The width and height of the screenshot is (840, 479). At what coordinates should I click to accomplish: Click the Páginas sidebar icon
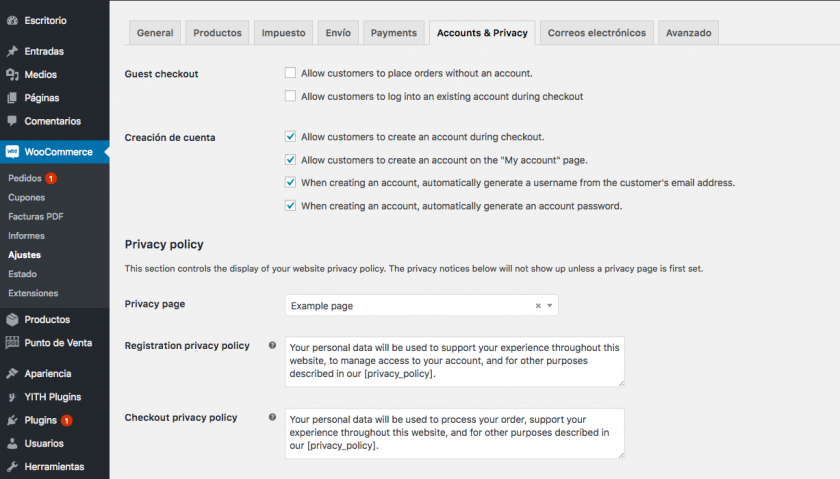click(x=12, y=98)
